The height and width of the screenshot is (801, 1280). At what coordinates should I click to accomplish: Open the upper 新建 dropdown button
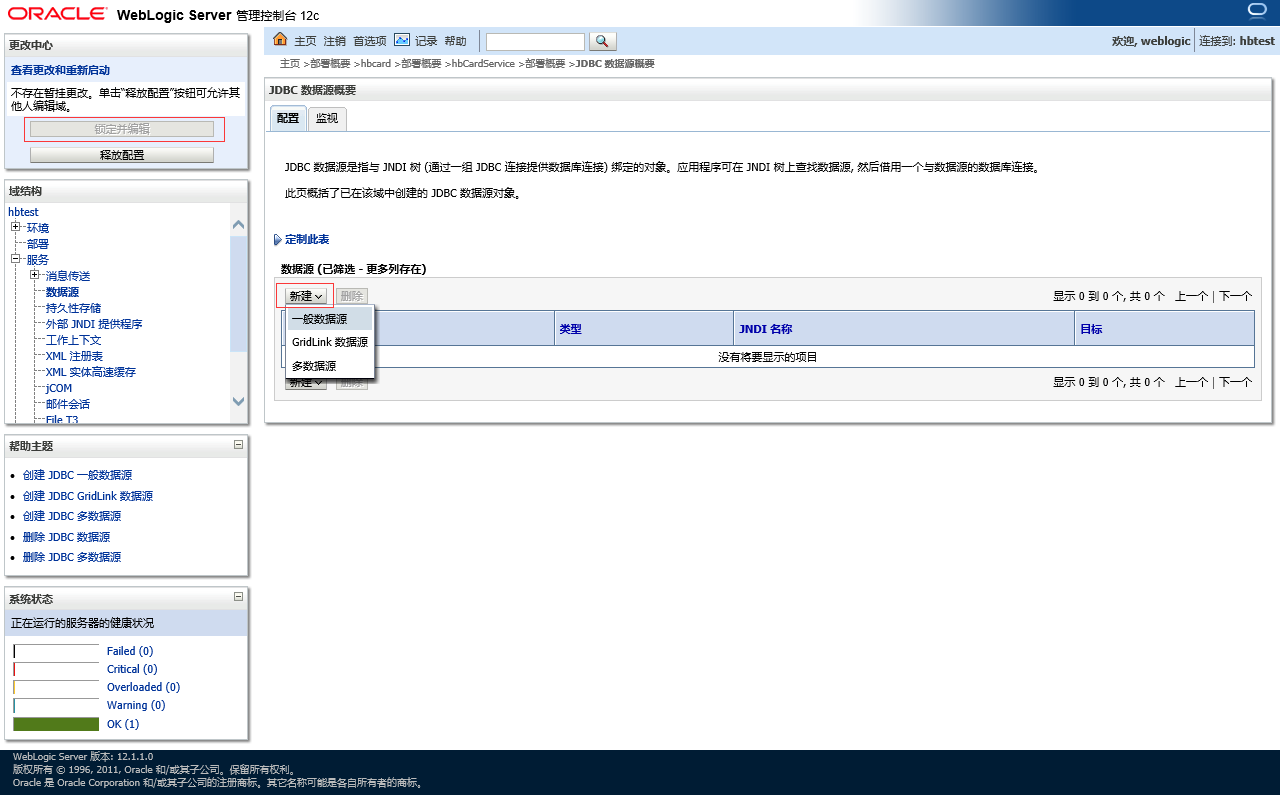click(x=305, y=296)
